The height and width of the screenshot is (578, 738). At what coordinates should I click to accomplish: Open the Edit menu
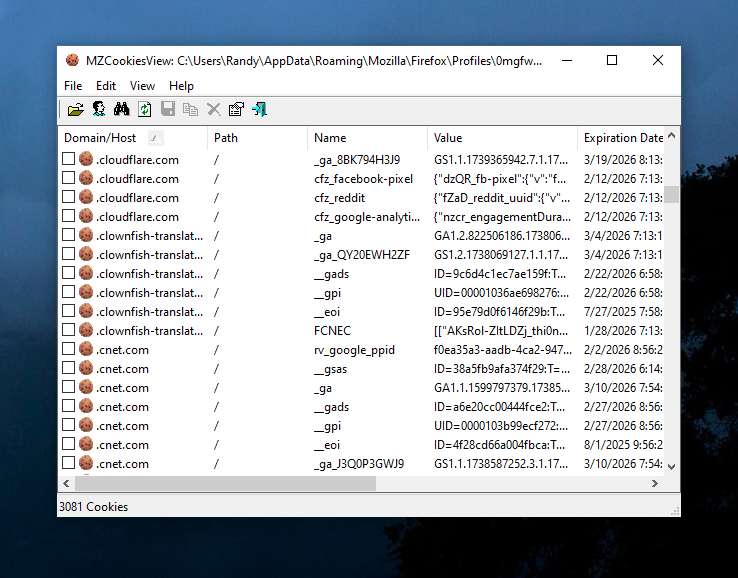click(106, 86)
